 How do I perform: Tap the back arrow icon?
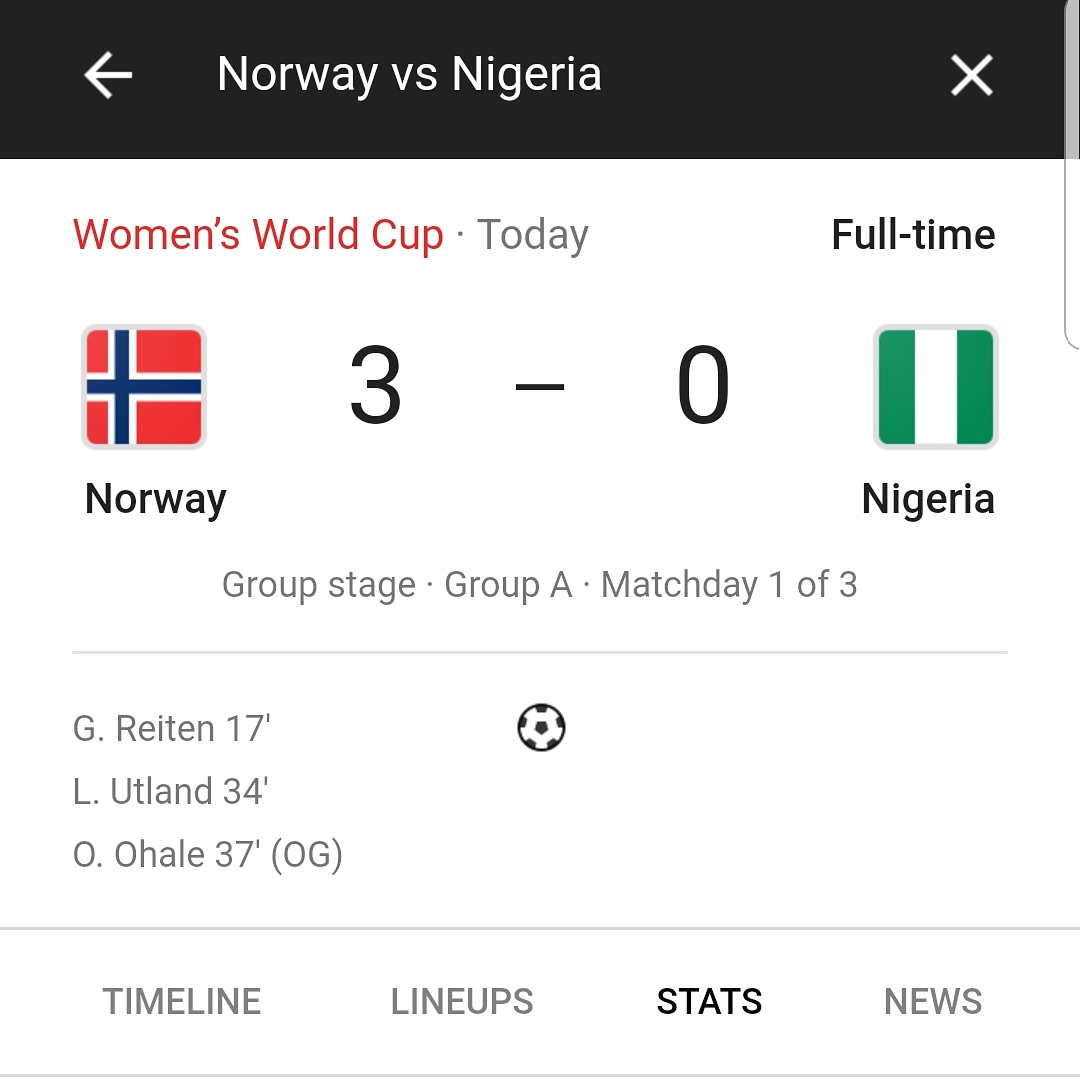[108, 75]
